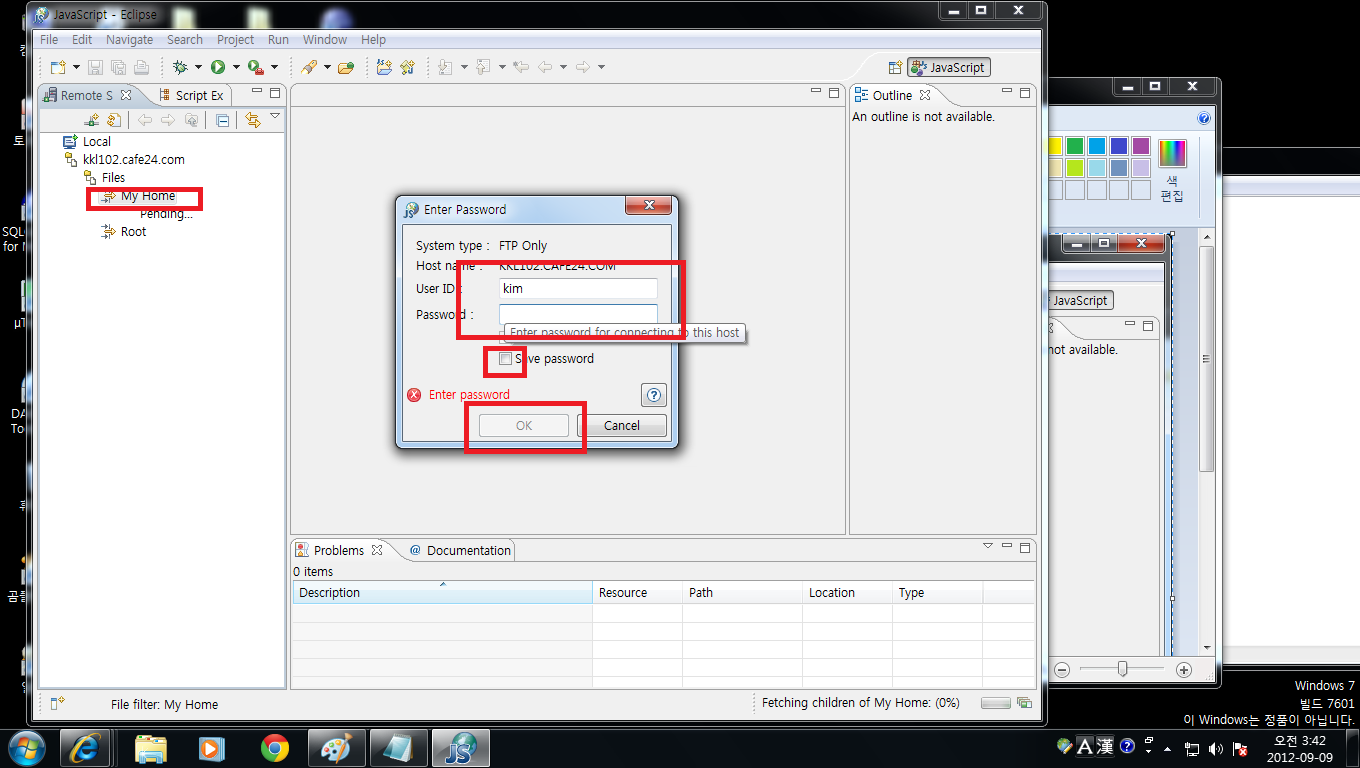This screenshot has width=1360, height=768.
Task: Click the Open Task folder icon
Action: coord(346,67)
